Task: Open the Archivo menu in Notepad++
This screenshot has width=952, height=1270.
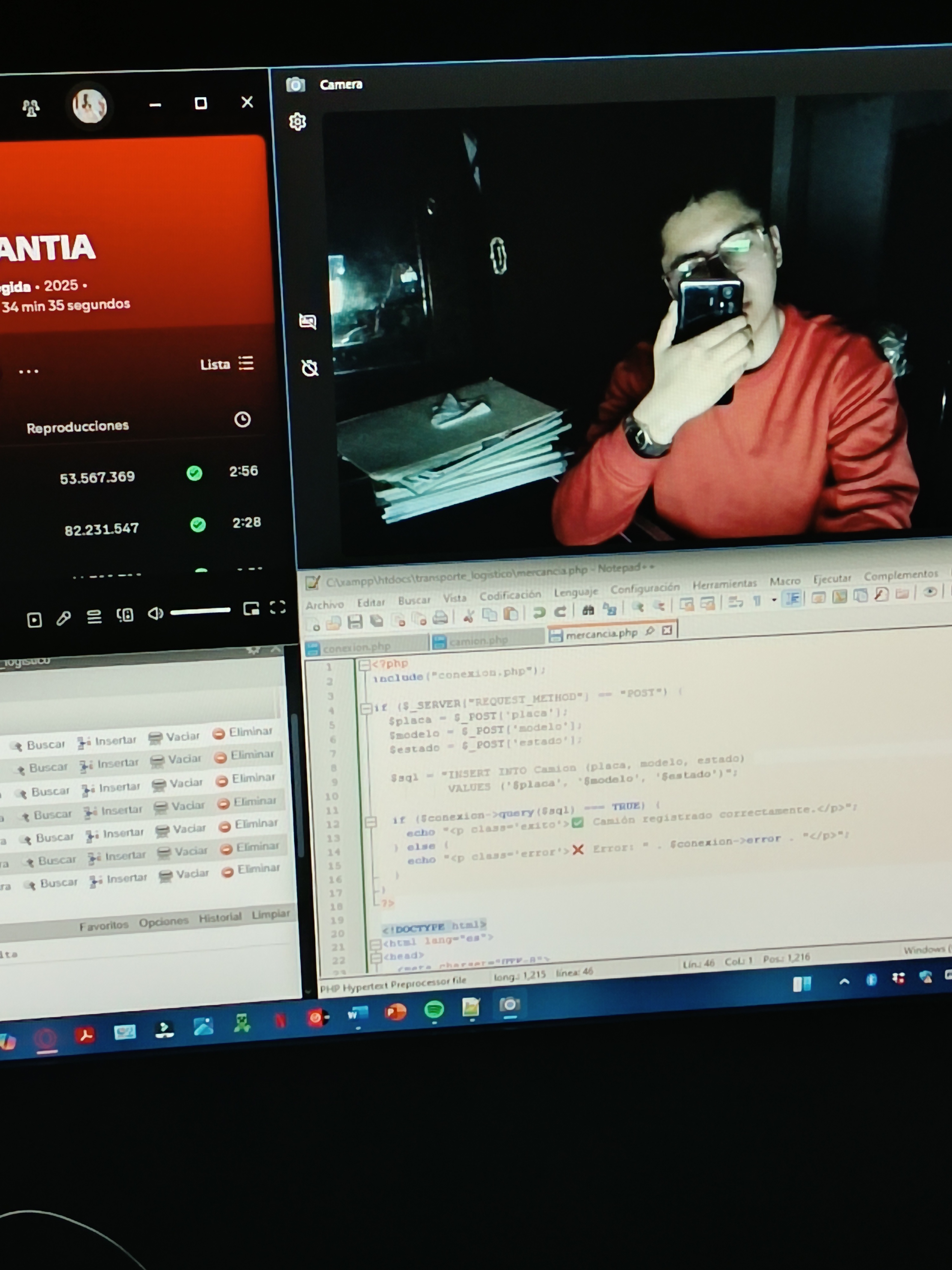Action: [325, 605]
